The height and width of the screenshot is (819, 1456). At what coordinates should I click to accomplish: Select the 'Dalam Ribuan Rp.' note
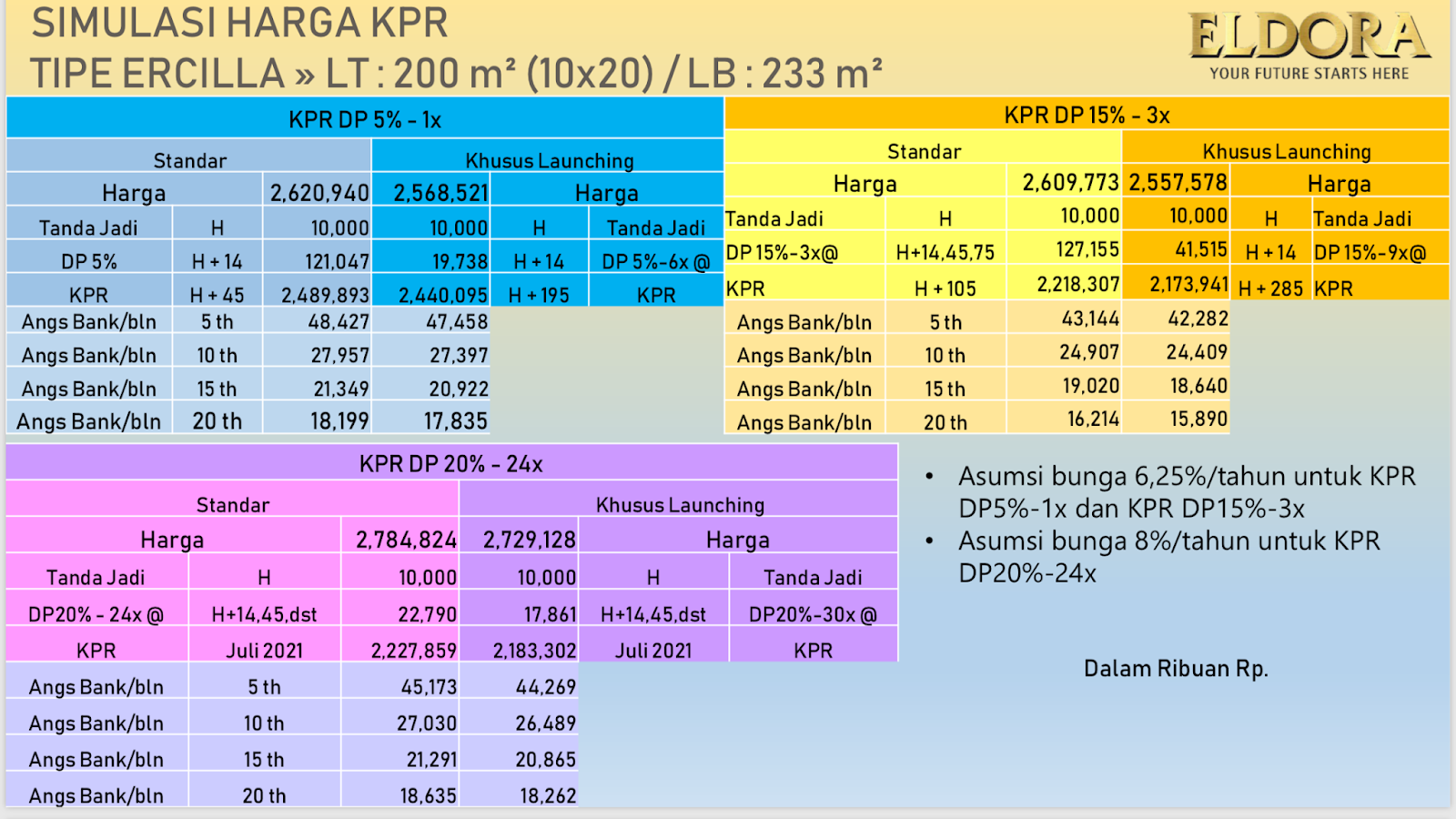pyautogui.click(x=1176, y=670)
